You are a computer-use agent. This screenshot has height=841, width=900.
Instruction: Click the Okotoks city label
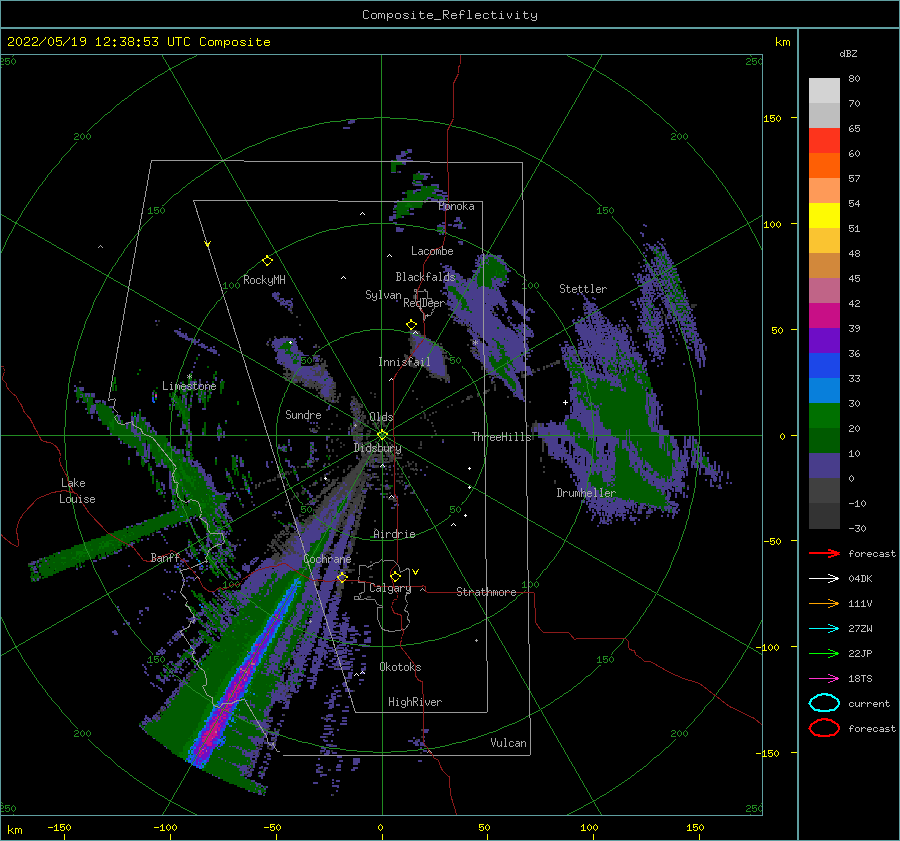[400, 667]
